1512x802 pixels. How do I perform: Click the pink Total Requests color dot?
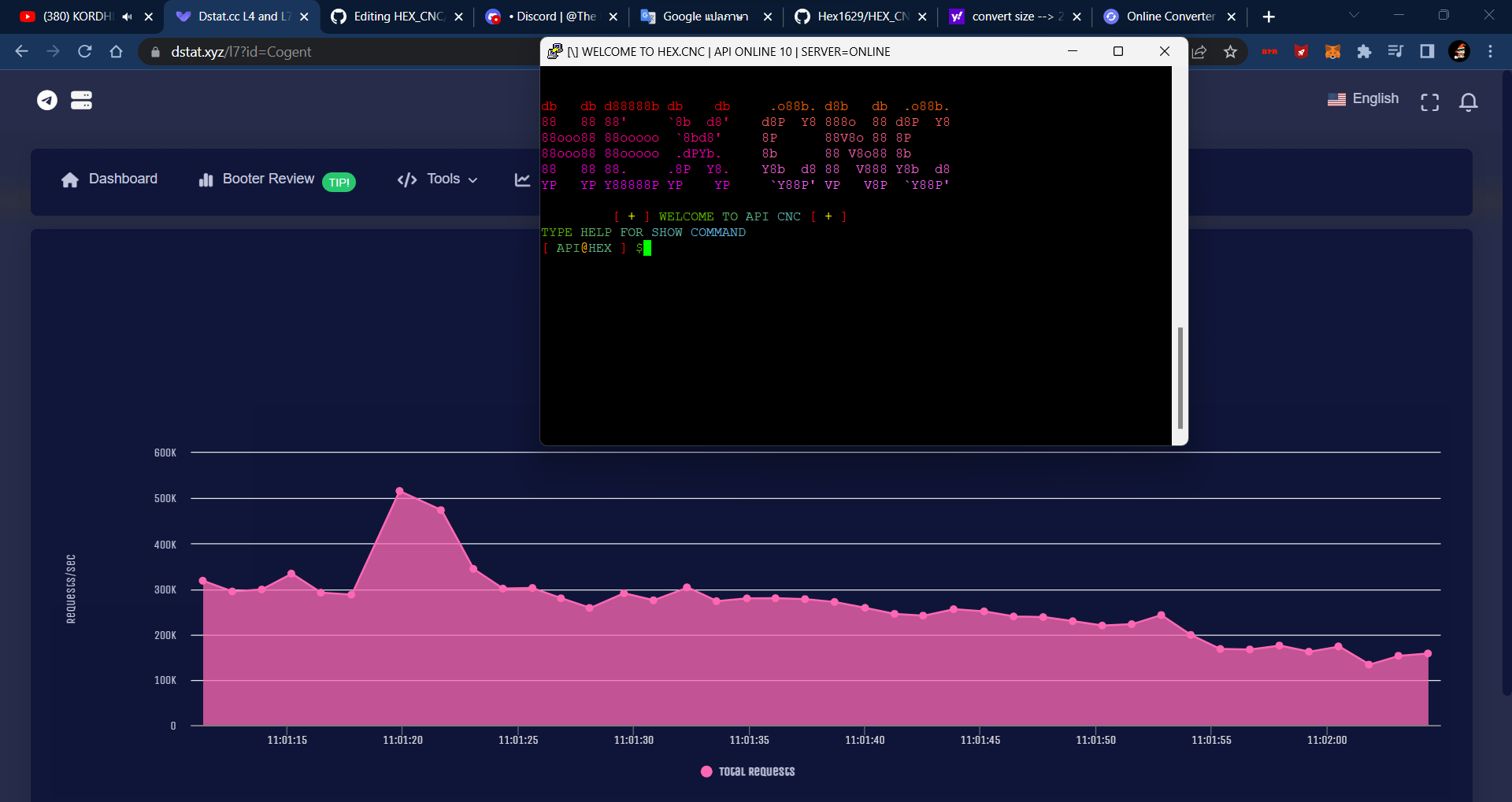[x=706, y=771]
